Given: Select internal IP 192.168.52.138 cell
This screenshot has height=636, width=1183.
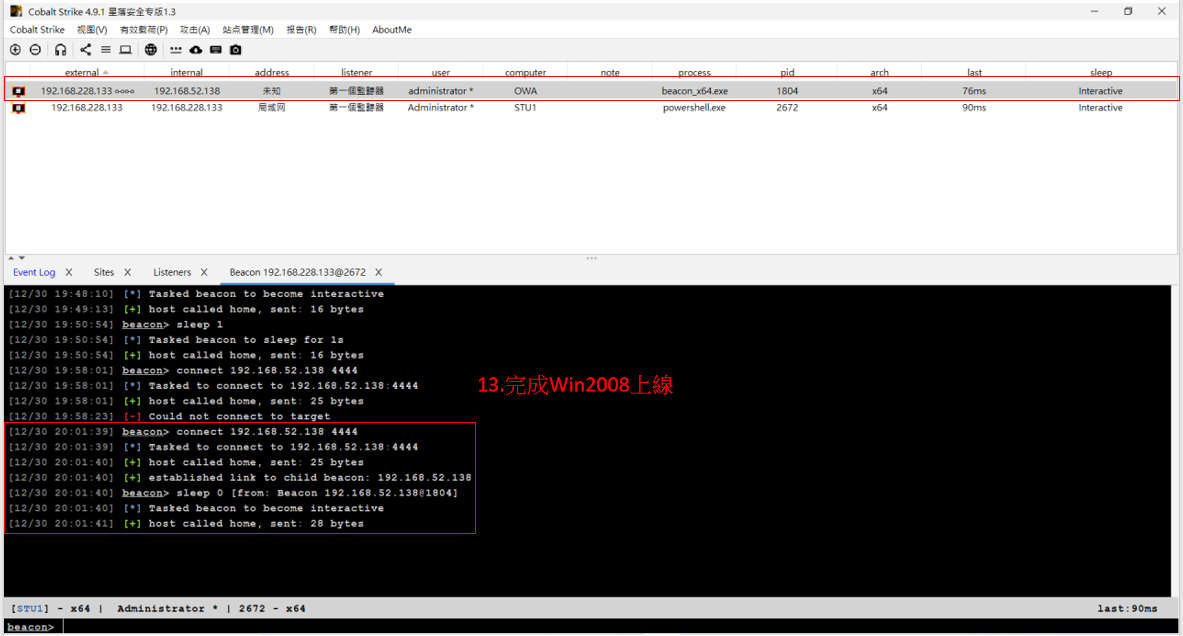Looking at the screenshot, I should click(187, 91).
